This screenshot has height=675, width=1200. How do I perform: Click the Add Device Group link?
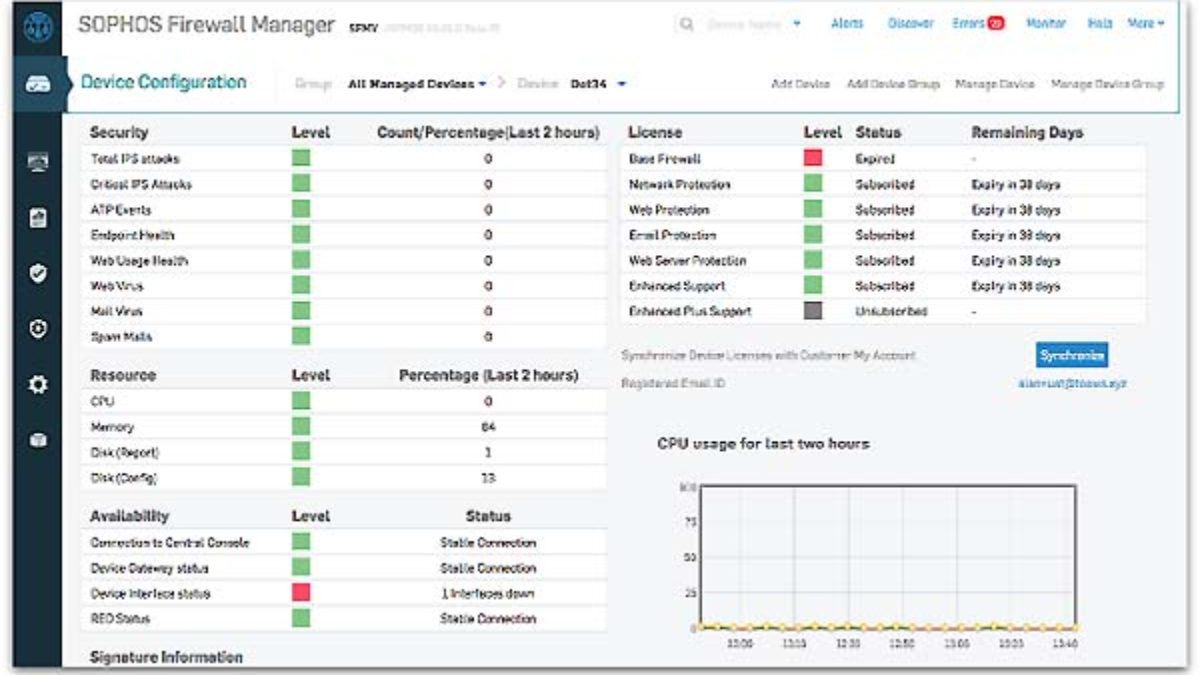[x=893, y=85]
